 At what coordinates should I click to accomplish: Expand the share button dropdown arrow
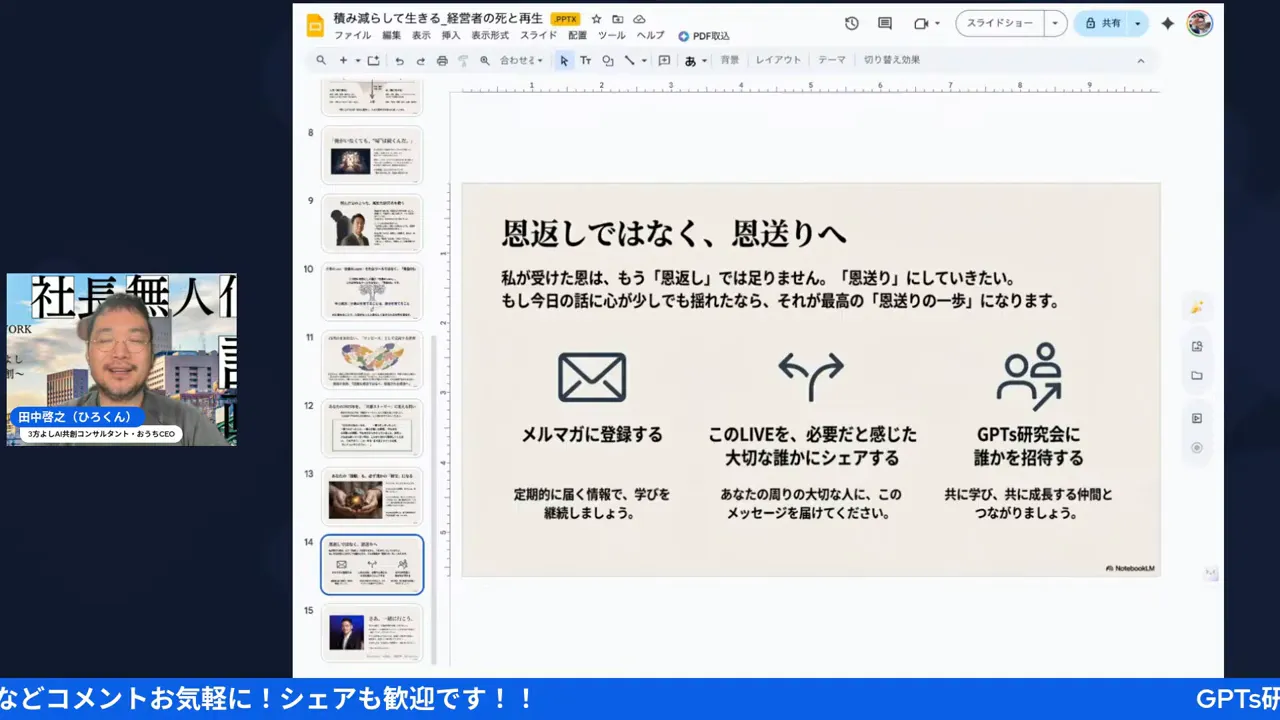[x=1137, y=23]
